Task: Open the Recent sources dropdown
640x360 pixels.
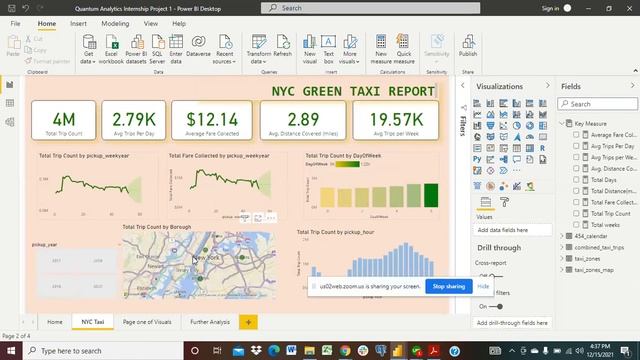Action: tap(224, 49)
